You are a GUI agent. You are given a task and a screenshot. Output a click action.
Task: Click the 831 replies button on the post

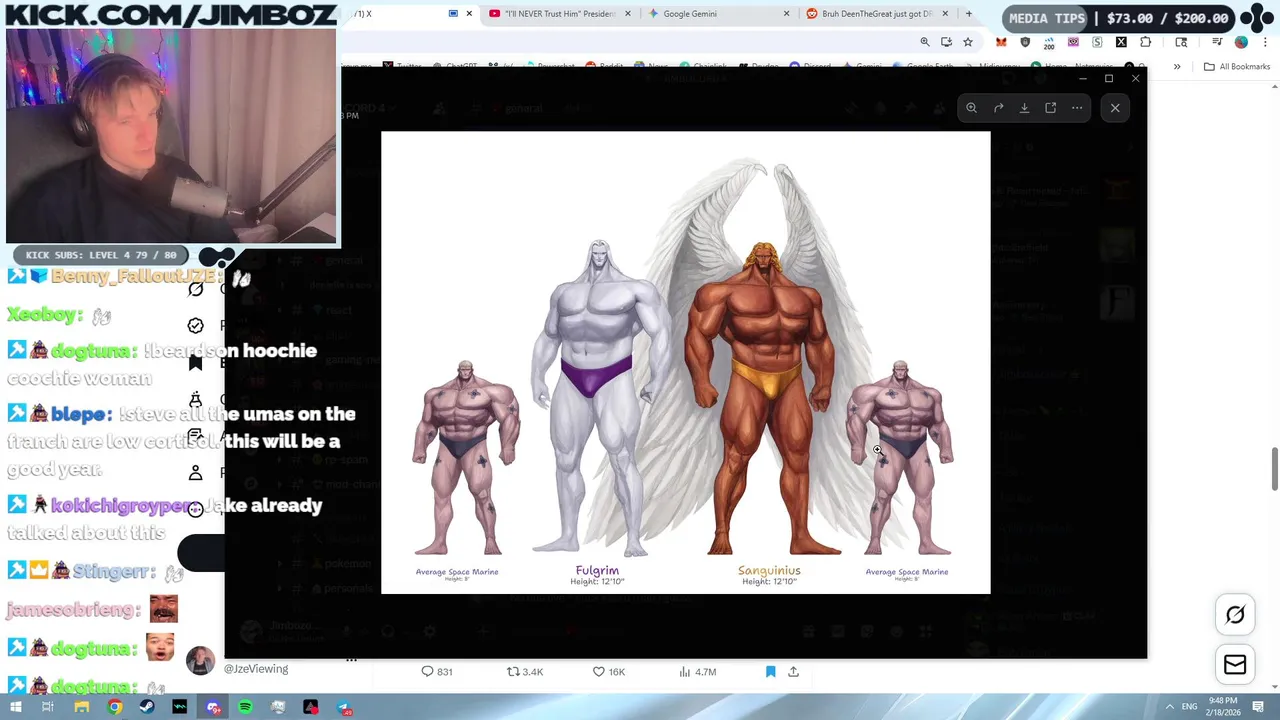point(437,672)
